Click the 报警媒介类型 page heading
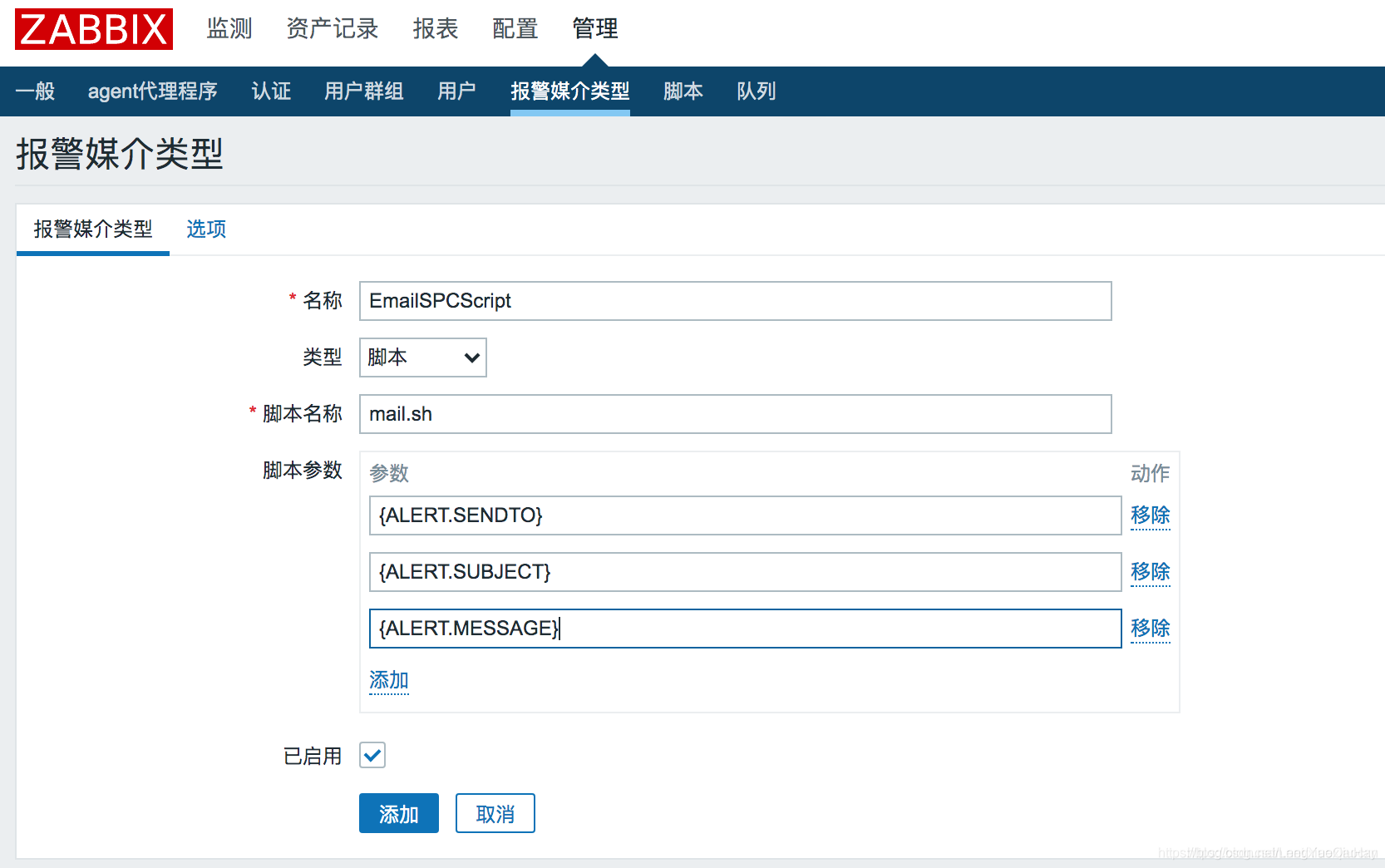Image resolution: width=1385 pixels, height=868 pixels. (x=120, y=154)
